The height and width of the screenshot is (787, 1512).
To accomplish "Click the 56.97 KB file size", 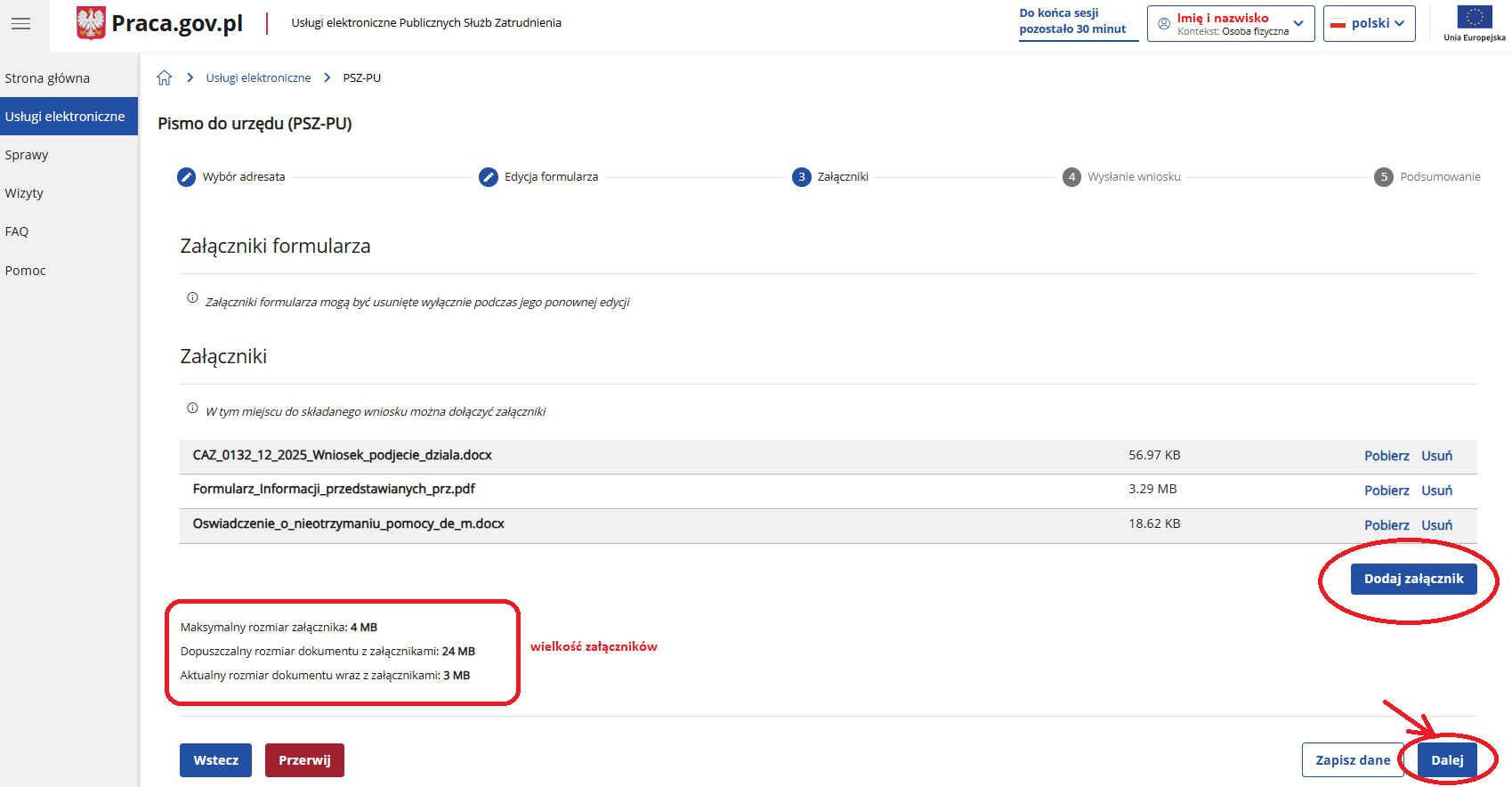I will coord(1154,455).
